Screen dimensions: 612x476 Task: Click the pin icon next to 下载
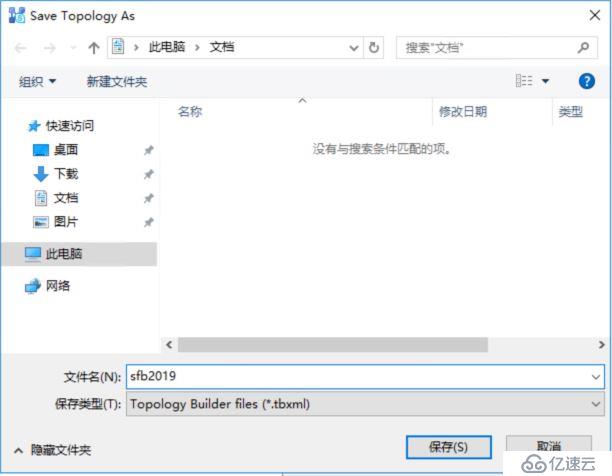click(148, 174)
